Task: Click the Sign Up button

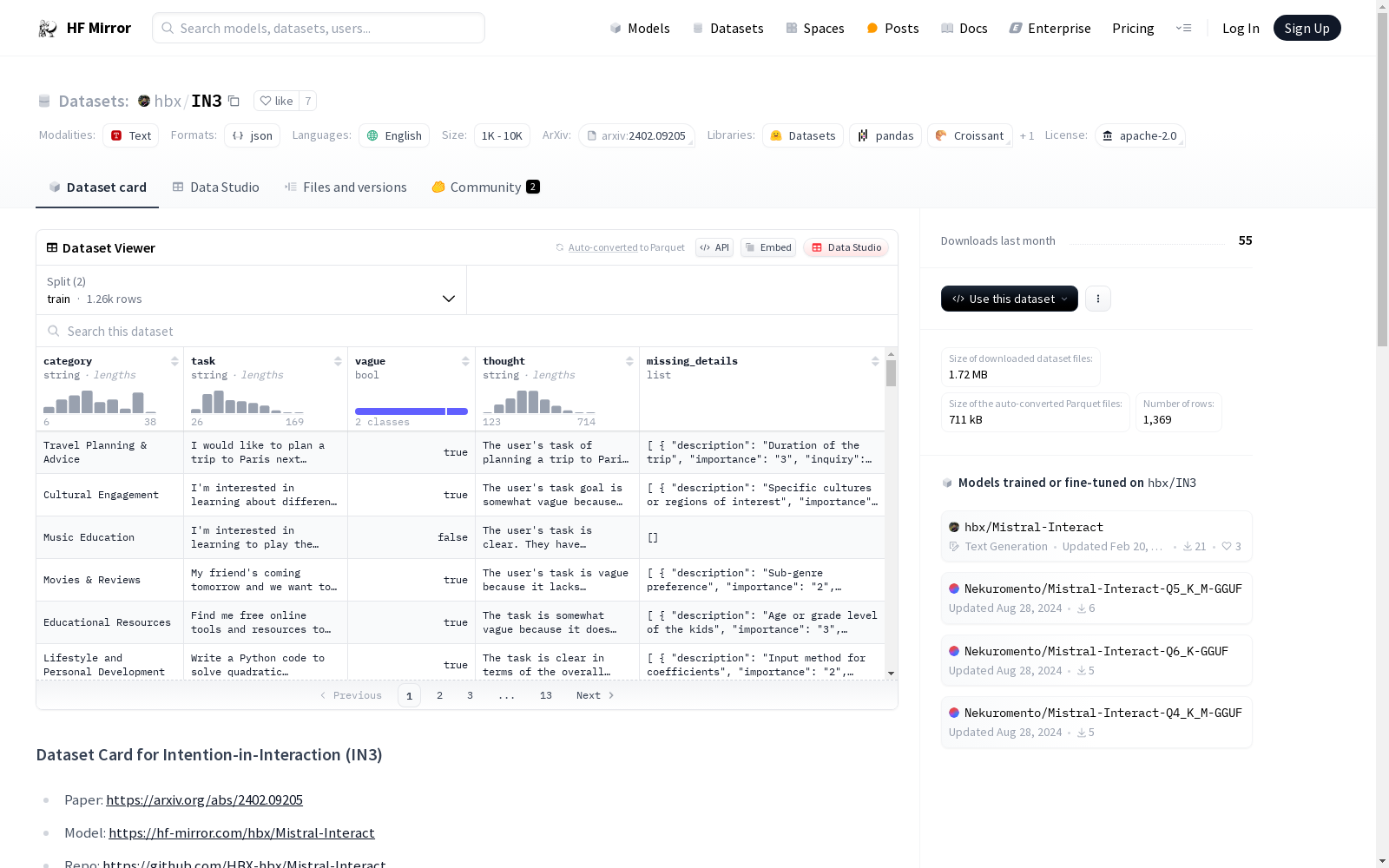Action: pos(1307,28)
